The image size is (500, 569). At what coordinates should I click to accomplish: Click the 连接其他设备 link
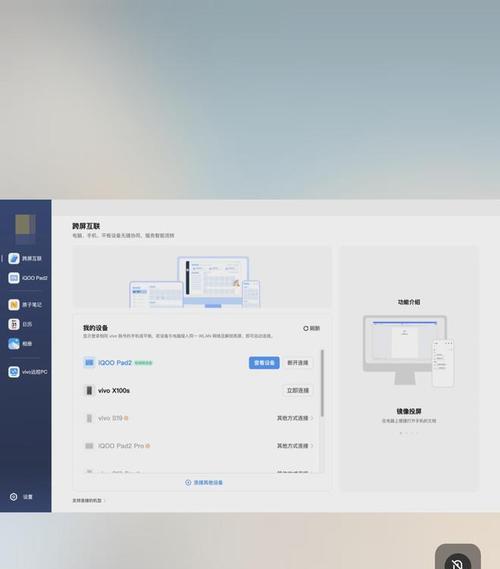point(204,482)
